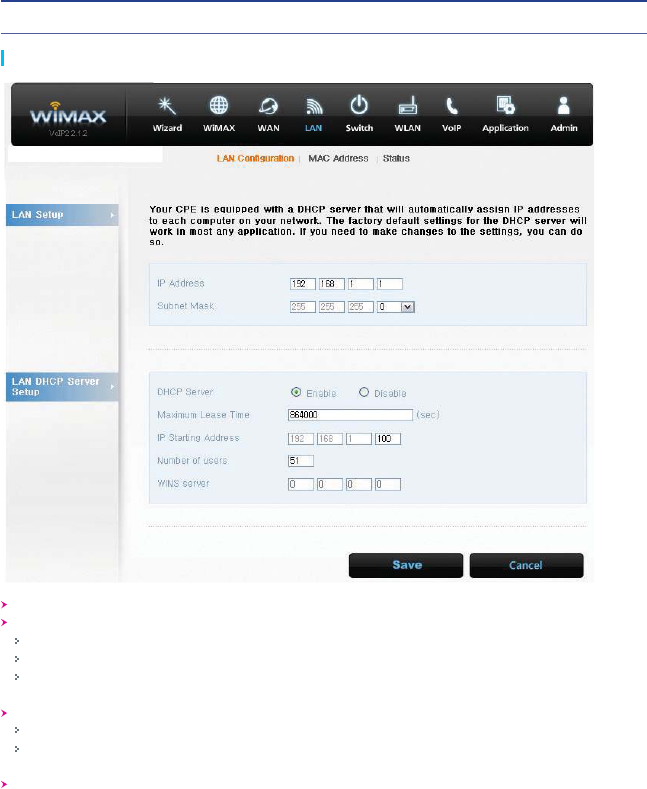The width and height of the screenshot is (647, 789).
Task: Open the WLAN router icon
Action: coord(408,106)
